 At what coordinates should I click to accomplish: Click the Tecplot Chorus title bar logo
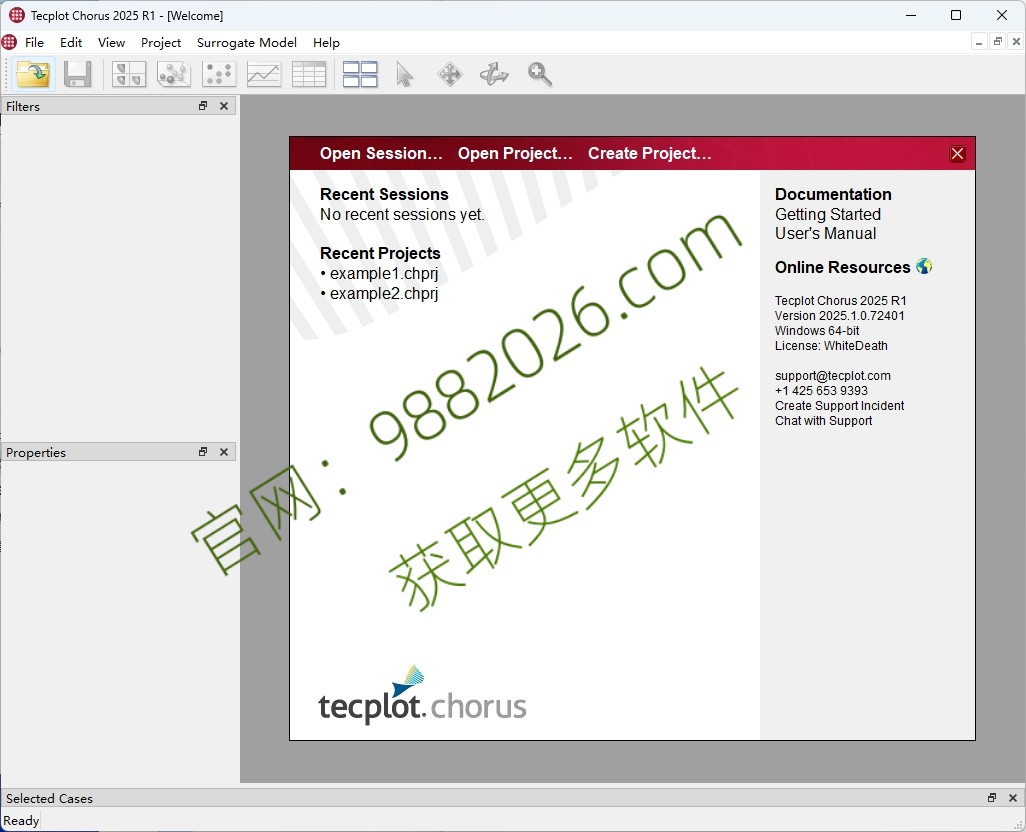(x=16, y=15)
